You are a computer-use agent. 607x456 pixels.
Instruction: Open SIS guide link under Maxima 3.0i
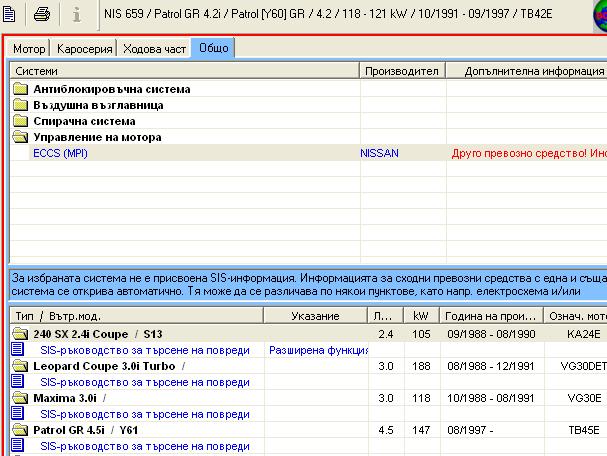(145, 414)
